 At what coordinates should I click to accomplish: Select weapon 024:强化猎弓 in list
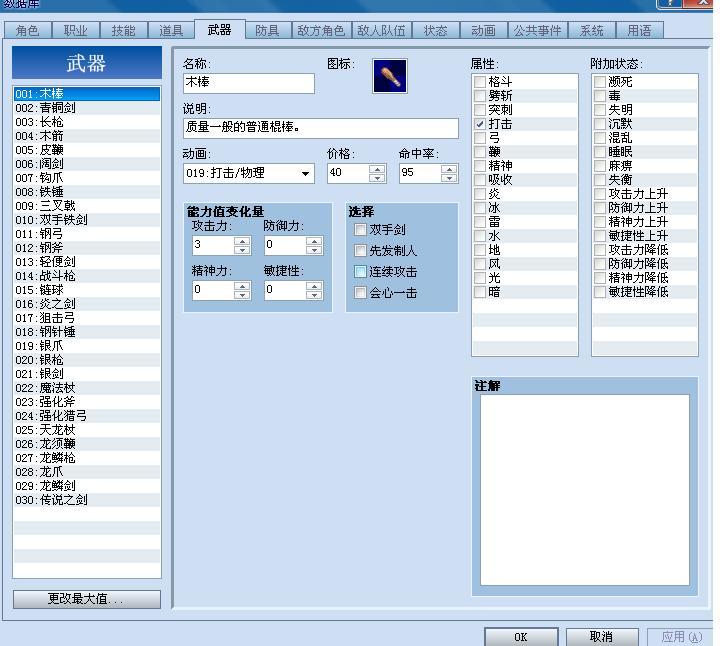tap(87, 416)
